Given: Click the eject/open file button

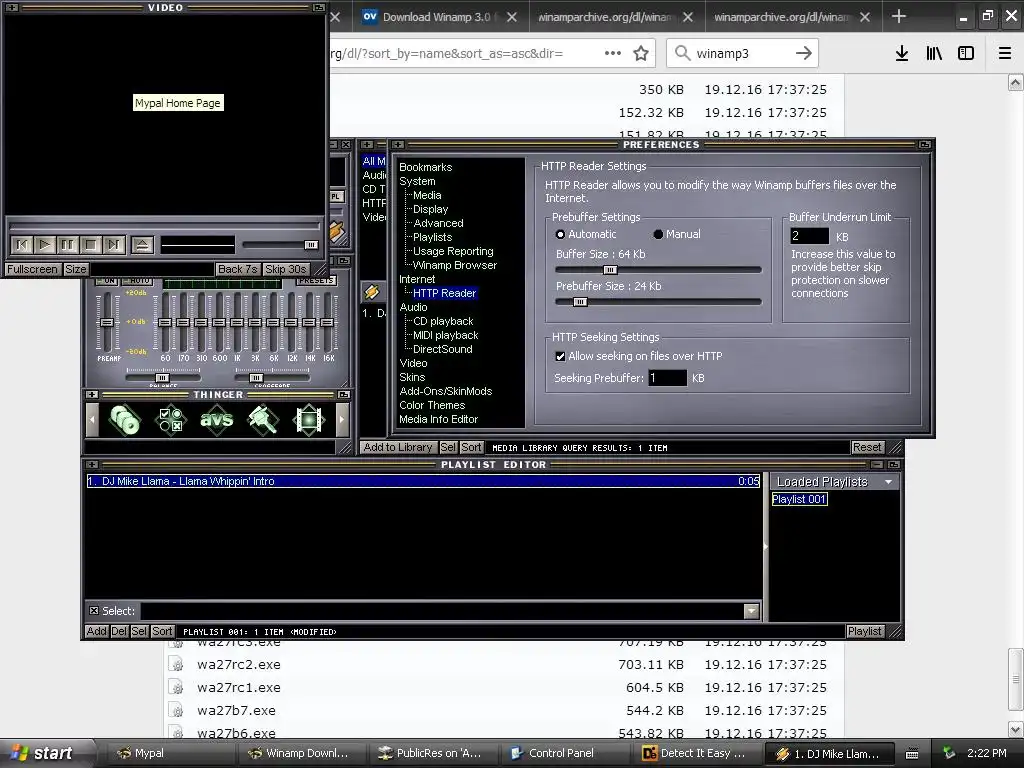Looking at the screenshot, I should coord(142,245).
